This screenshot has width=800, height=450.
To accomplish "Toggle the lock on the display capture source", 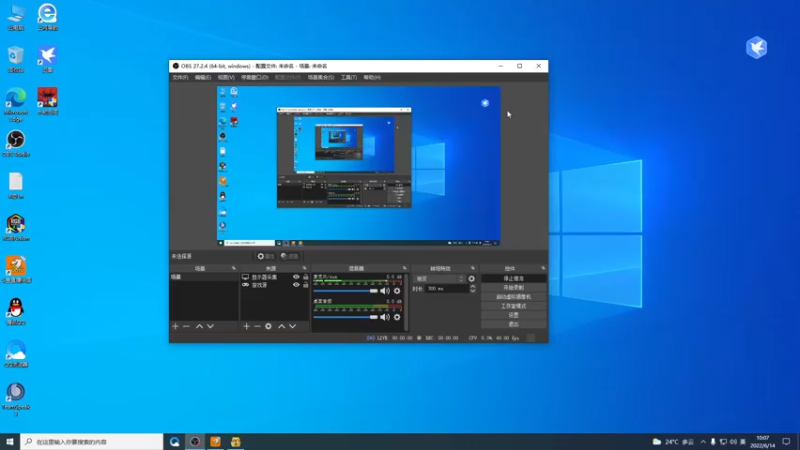I will [306, 277].
